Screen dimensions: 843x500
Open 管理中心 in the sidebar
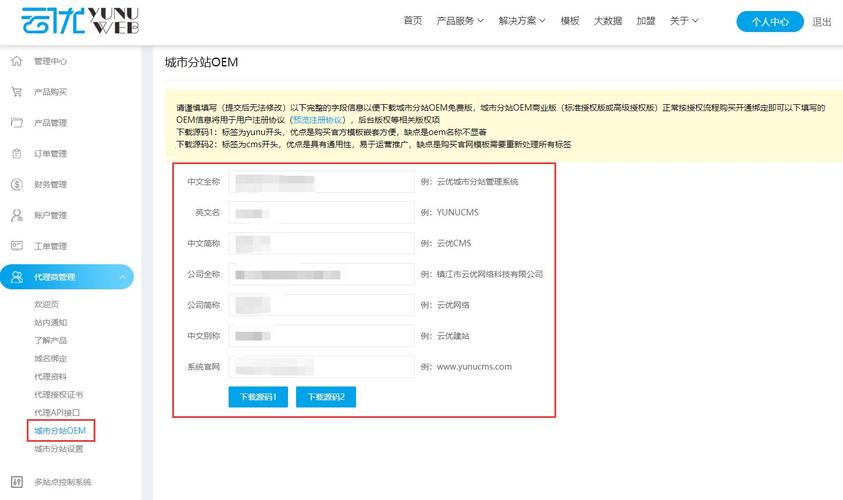pos(51,61)
